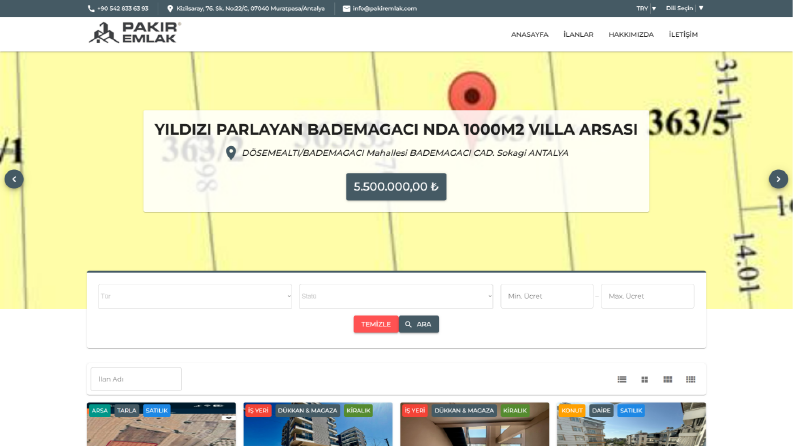Open the YILDIZI PARLAYAN BADEMAGACI listing title
This screenshot has height=446, width=793.
(x=396, y=129)
